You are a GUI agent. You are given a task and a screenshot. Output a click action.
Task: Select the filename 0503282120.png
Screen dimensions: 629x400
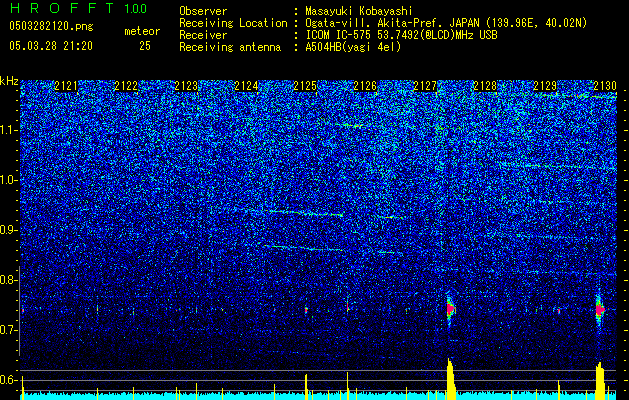pyautogui.click(x=51, y=26)
